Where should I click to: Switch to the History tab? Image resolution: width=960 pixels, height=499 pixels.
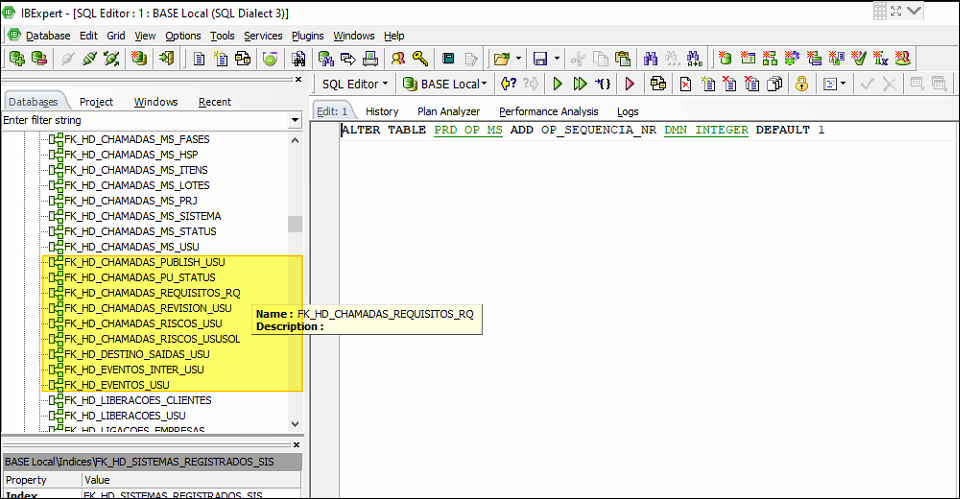pyautogui.click(x=381, y=111)
